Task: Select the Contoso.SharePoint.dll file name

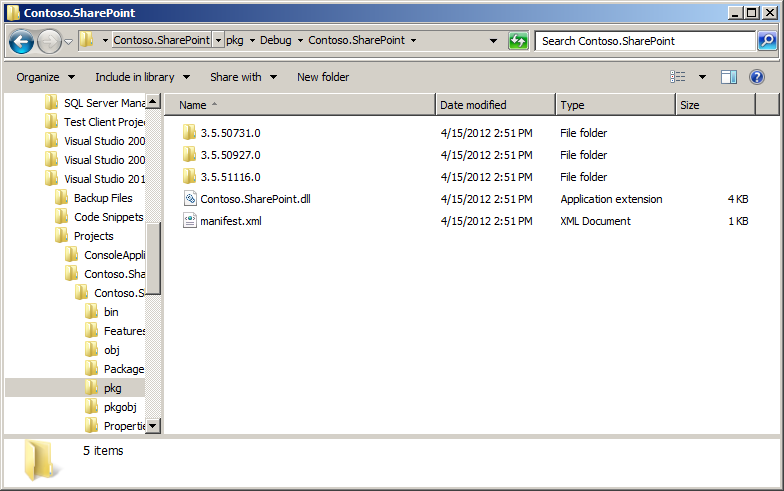Action: (255, 199)
